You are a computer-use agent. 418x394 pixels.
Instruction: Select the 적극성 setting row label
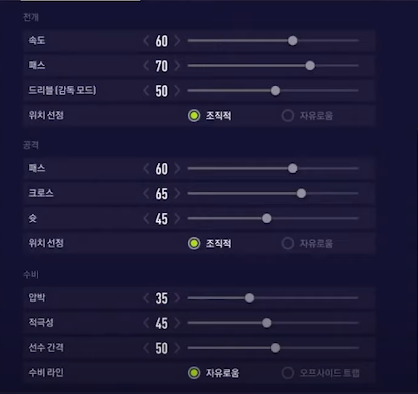(x=41, y=323)
